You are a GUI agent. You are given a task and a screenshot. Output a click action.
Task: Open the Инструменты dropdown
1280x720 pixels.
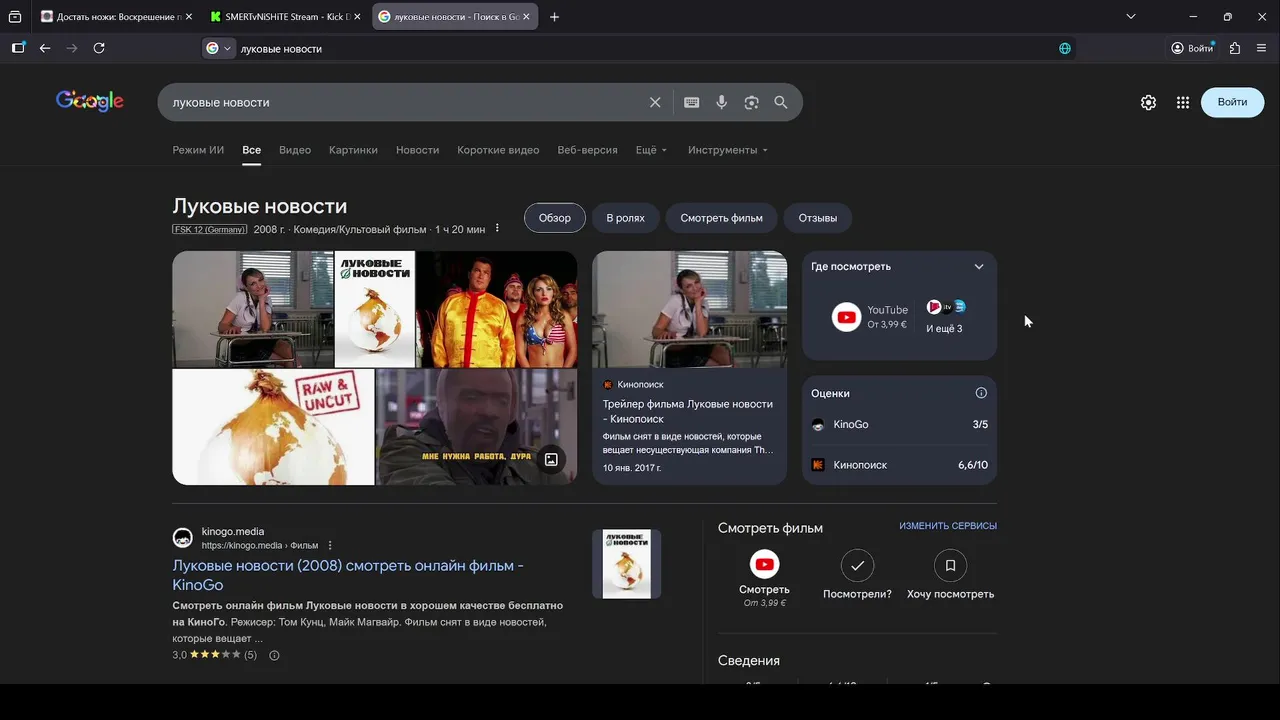(x=728, y=150)
